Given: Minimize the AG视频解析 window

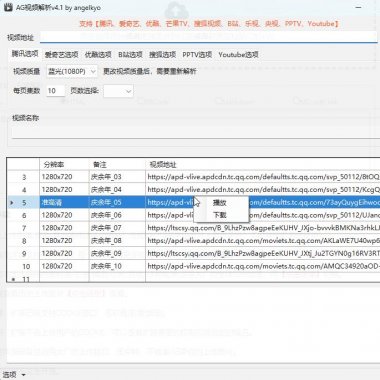Looking at the screenshot, I should [x=359, y=7].
